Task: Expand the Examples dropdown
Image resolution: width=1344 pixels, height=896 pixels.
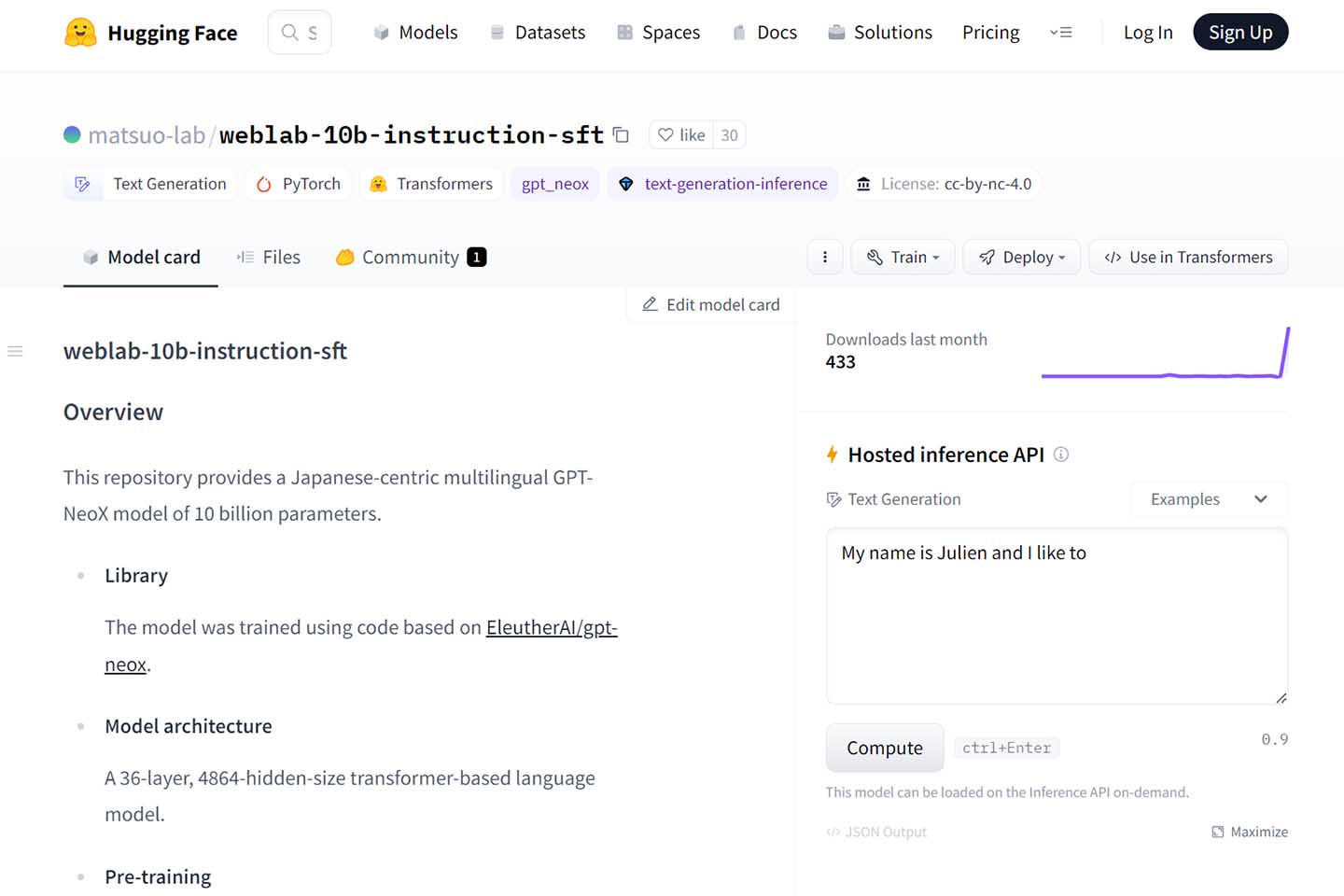Action: point(1209,499)
